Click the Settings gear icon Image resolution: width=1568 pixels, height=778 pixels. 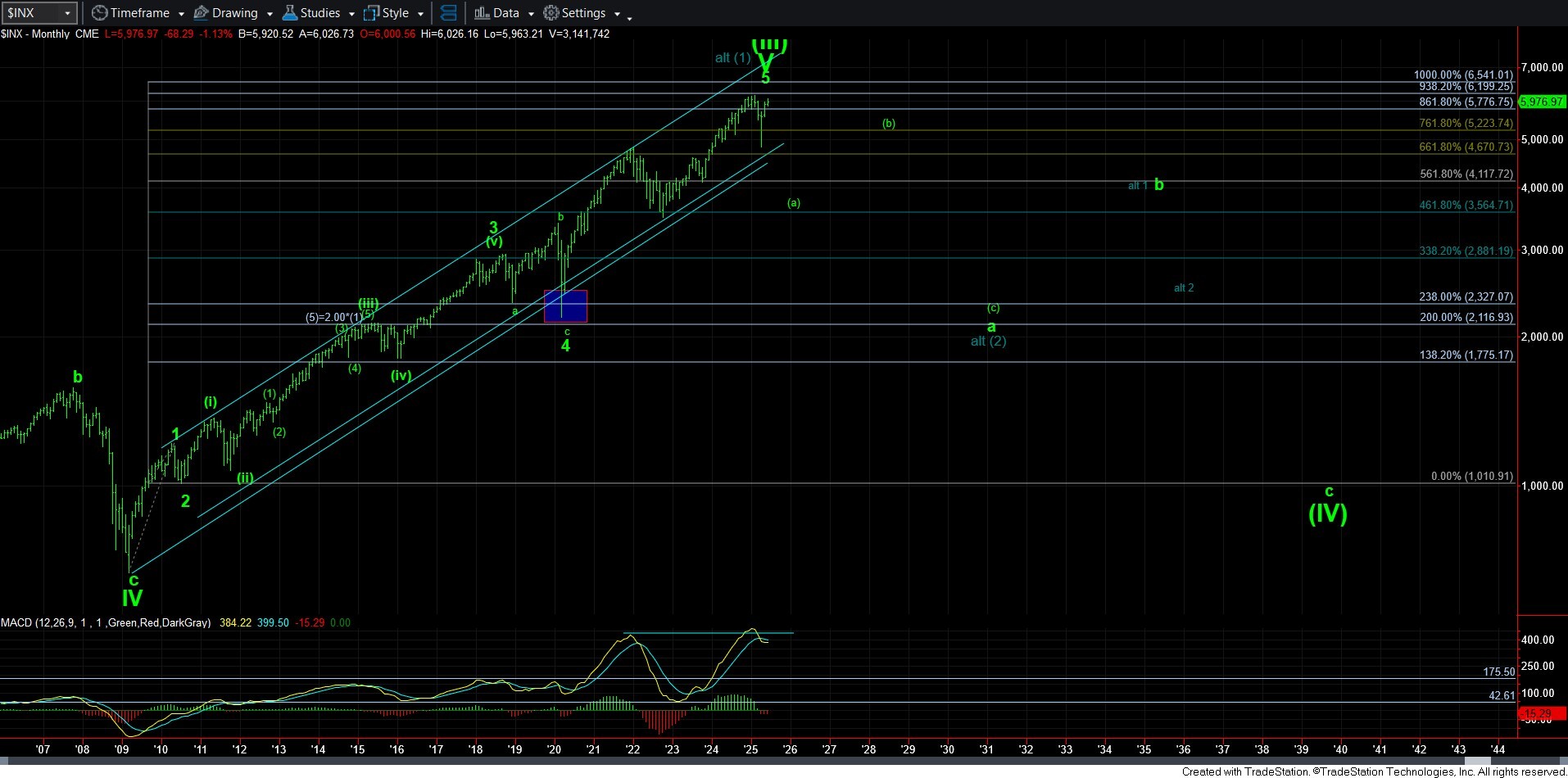point(551,13)
